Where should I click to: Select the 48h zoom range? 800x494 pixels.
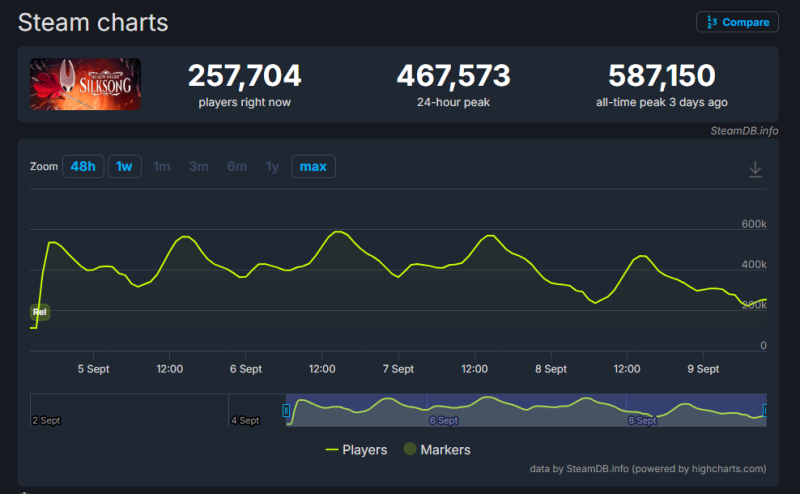tap(82, 166)
